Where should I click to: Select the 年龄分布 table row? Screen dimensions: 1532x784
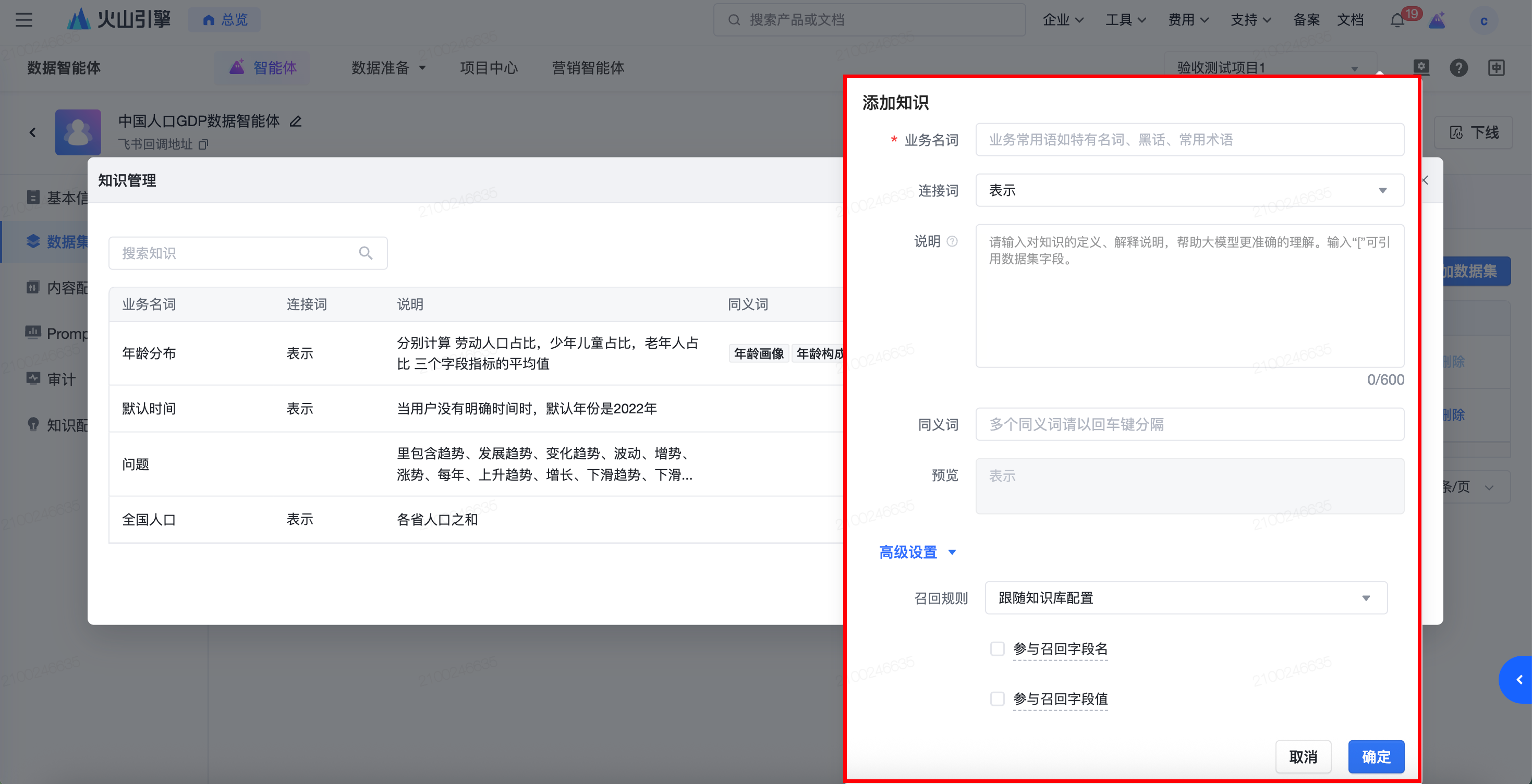476,353
